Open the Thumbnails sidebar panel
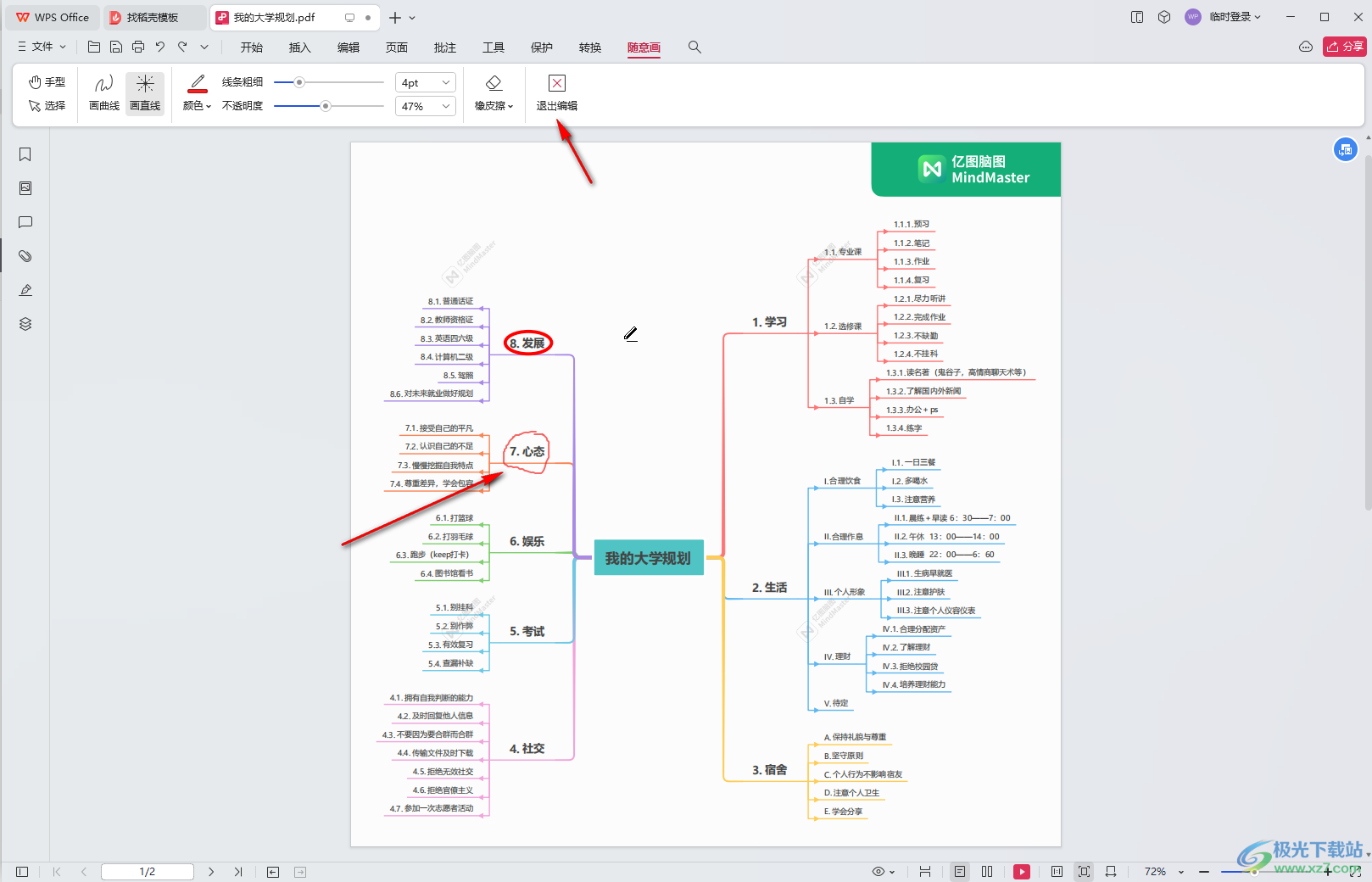Viewport: 1372px width, 882px height. [x=25, y=188]
